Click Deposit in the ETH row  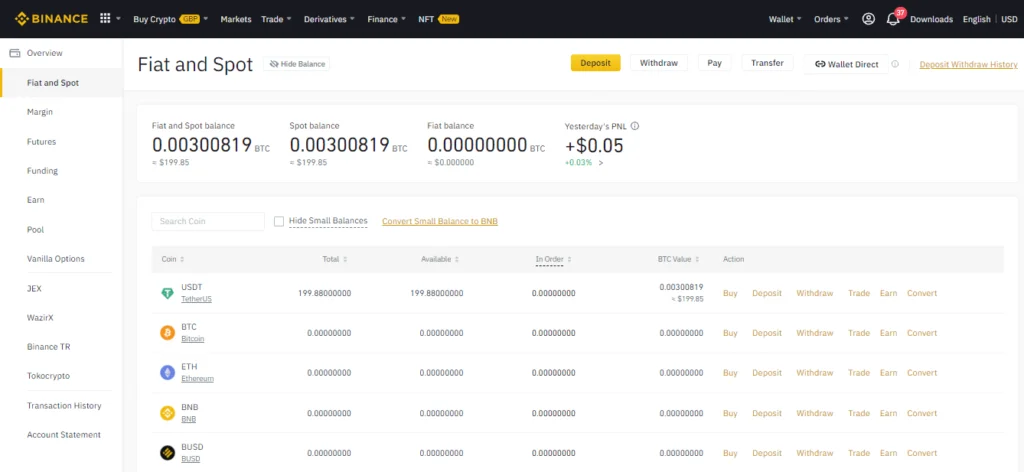coord(767,373)
